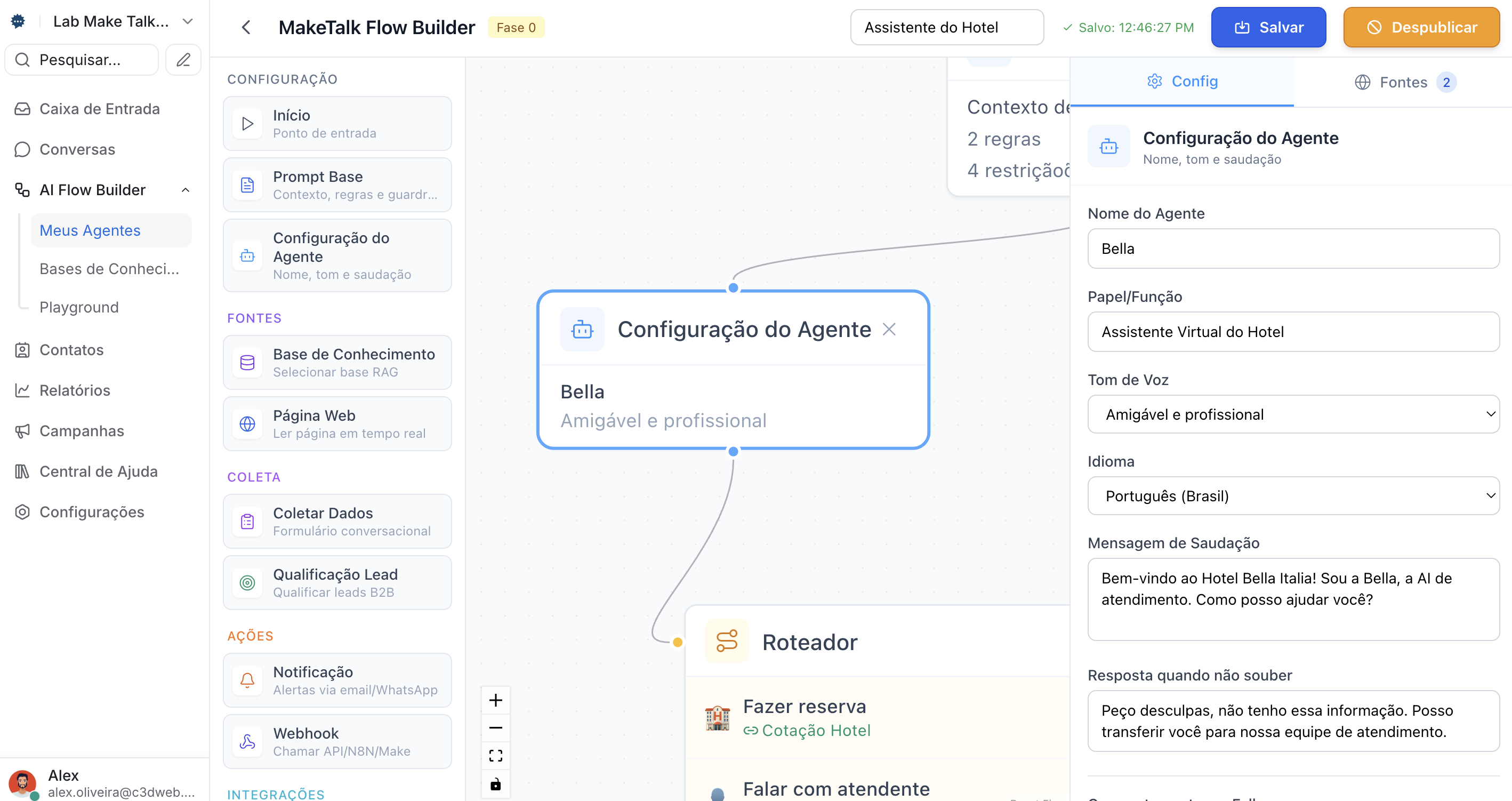Click the lock icon in canvas controls

496,783
